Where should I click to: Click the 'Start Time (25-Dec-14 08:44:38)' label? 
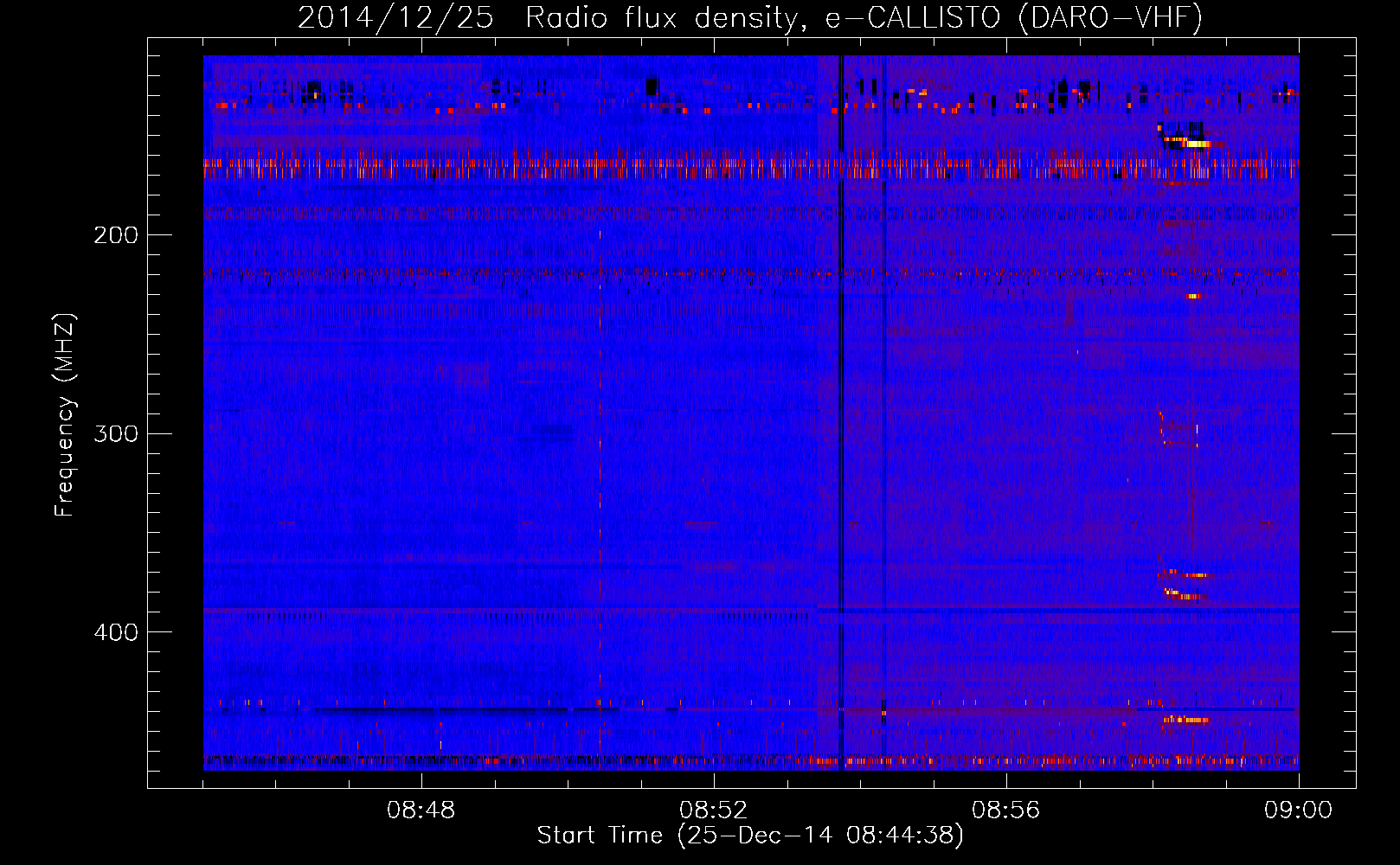pyautogui.click(x=750, y=836)
